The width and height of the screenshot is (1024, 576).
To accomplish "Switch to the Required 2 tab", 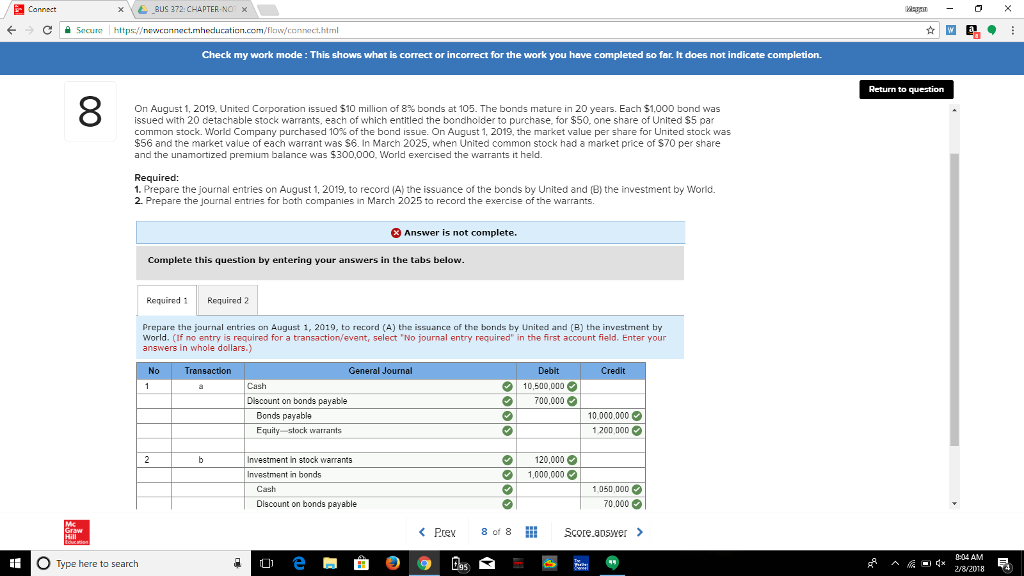I will [x=230, y=299].
